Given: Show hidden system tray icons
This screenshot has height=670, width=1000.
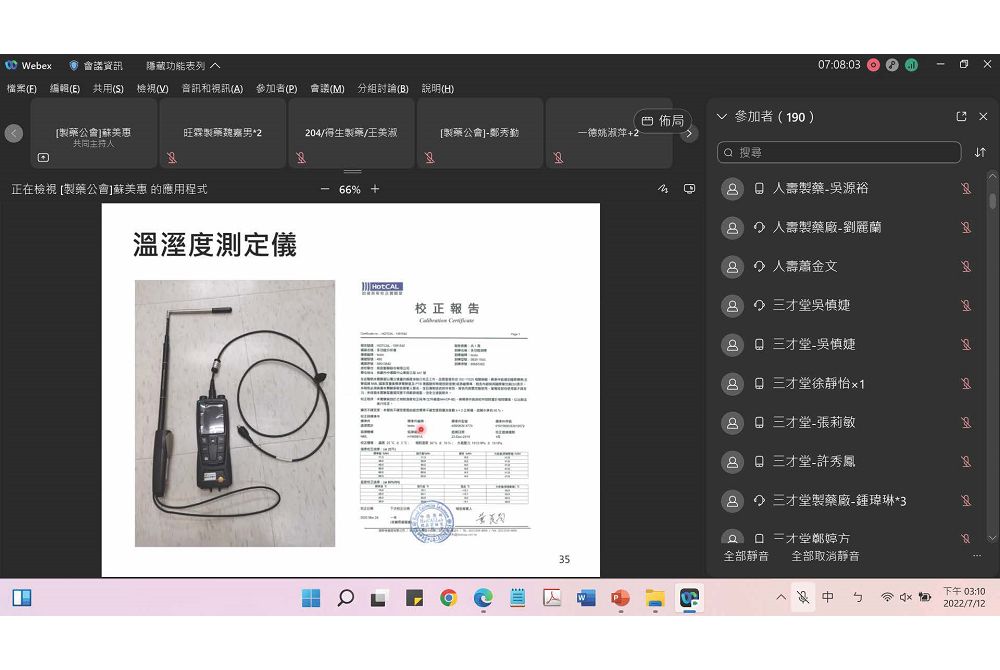Looking at the screenshot, I should coord(781,597).
